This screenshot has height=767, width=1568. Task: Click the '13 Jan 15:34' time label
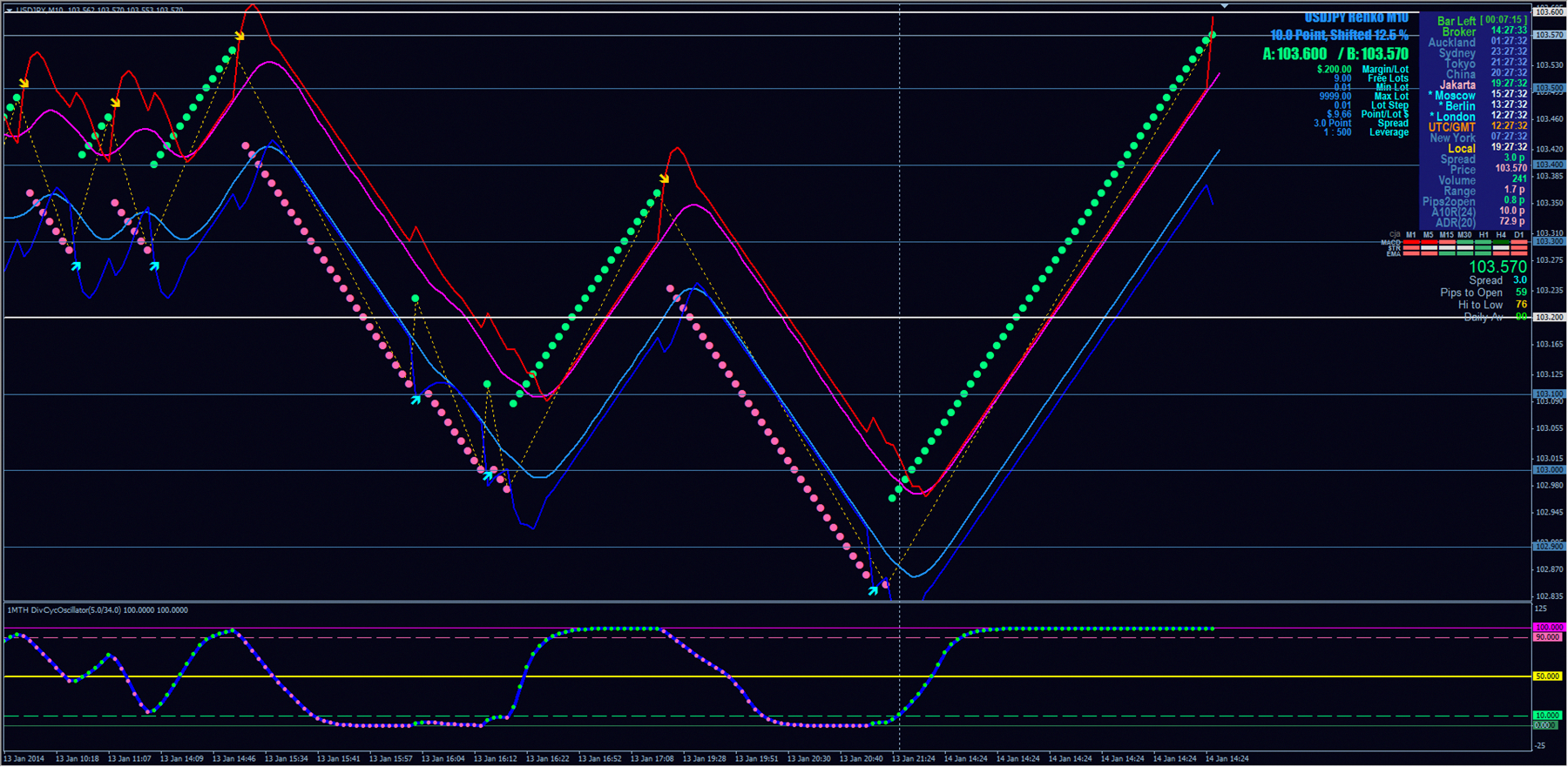[287, 758]
